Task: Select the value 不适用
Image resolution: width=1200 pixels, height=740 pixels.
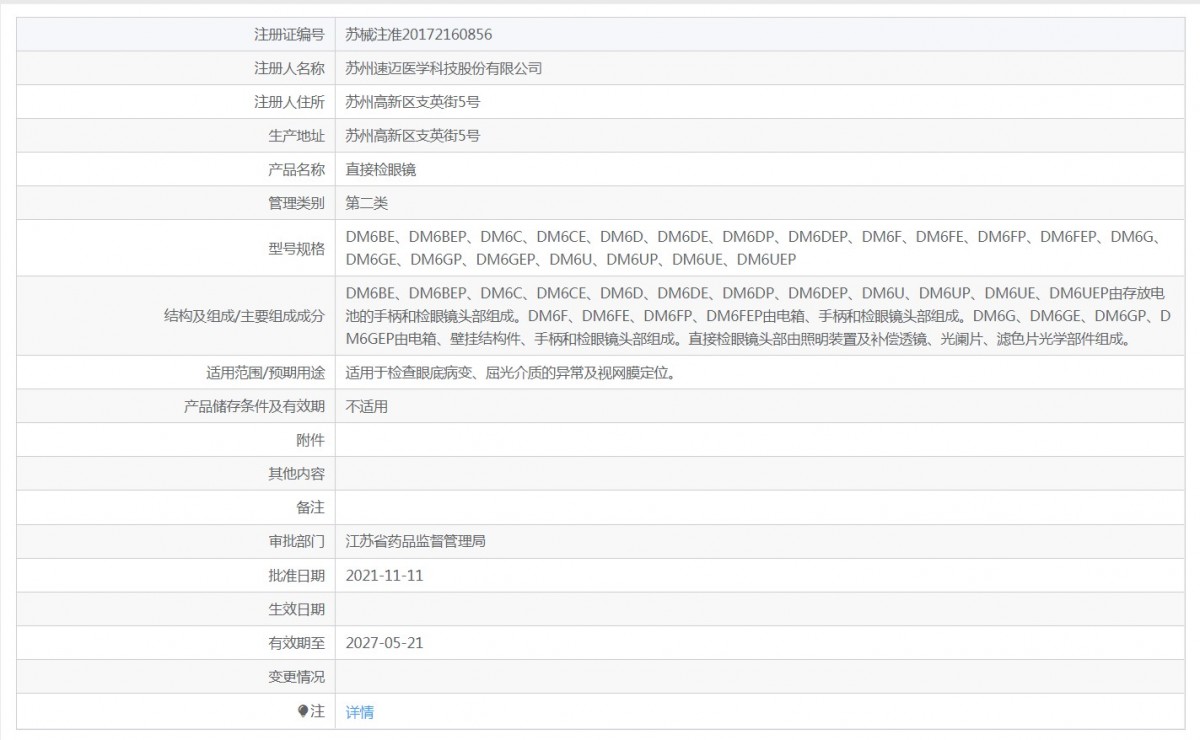Action: click(x=366, y=407)
